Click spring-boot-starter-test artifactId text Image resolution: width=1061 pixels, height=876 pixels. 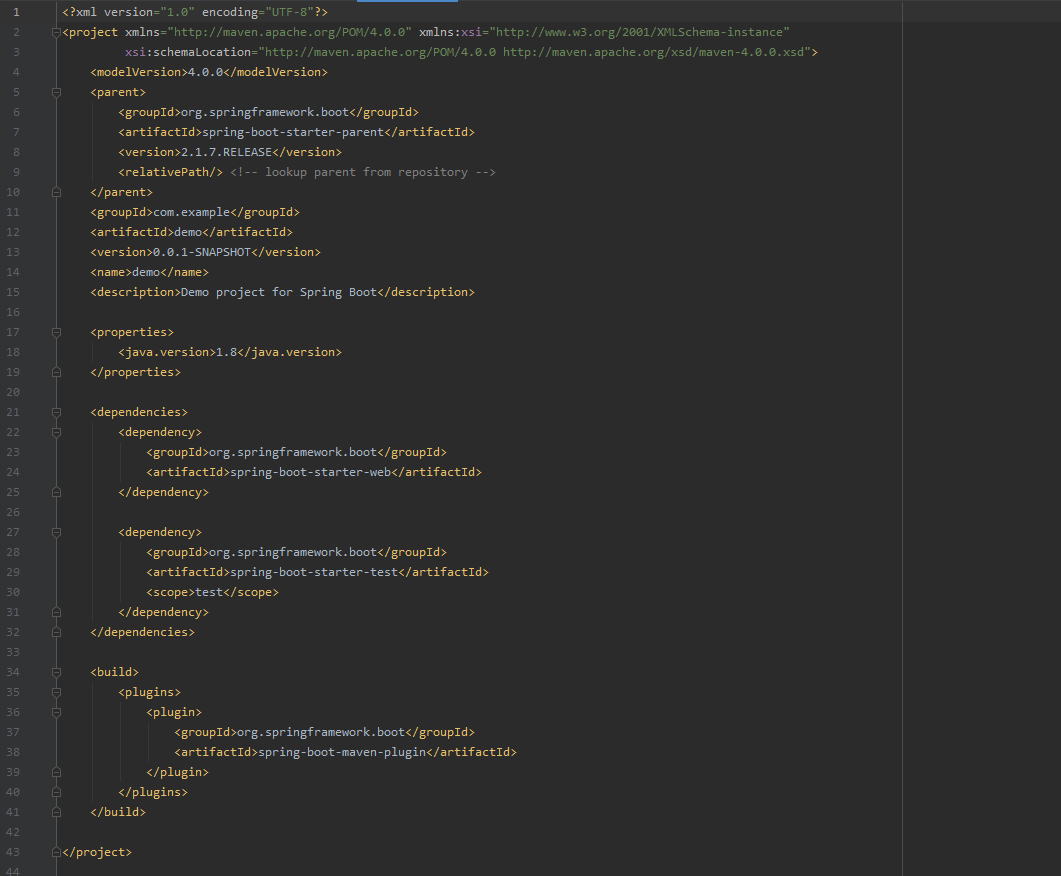tap(314, 572)
